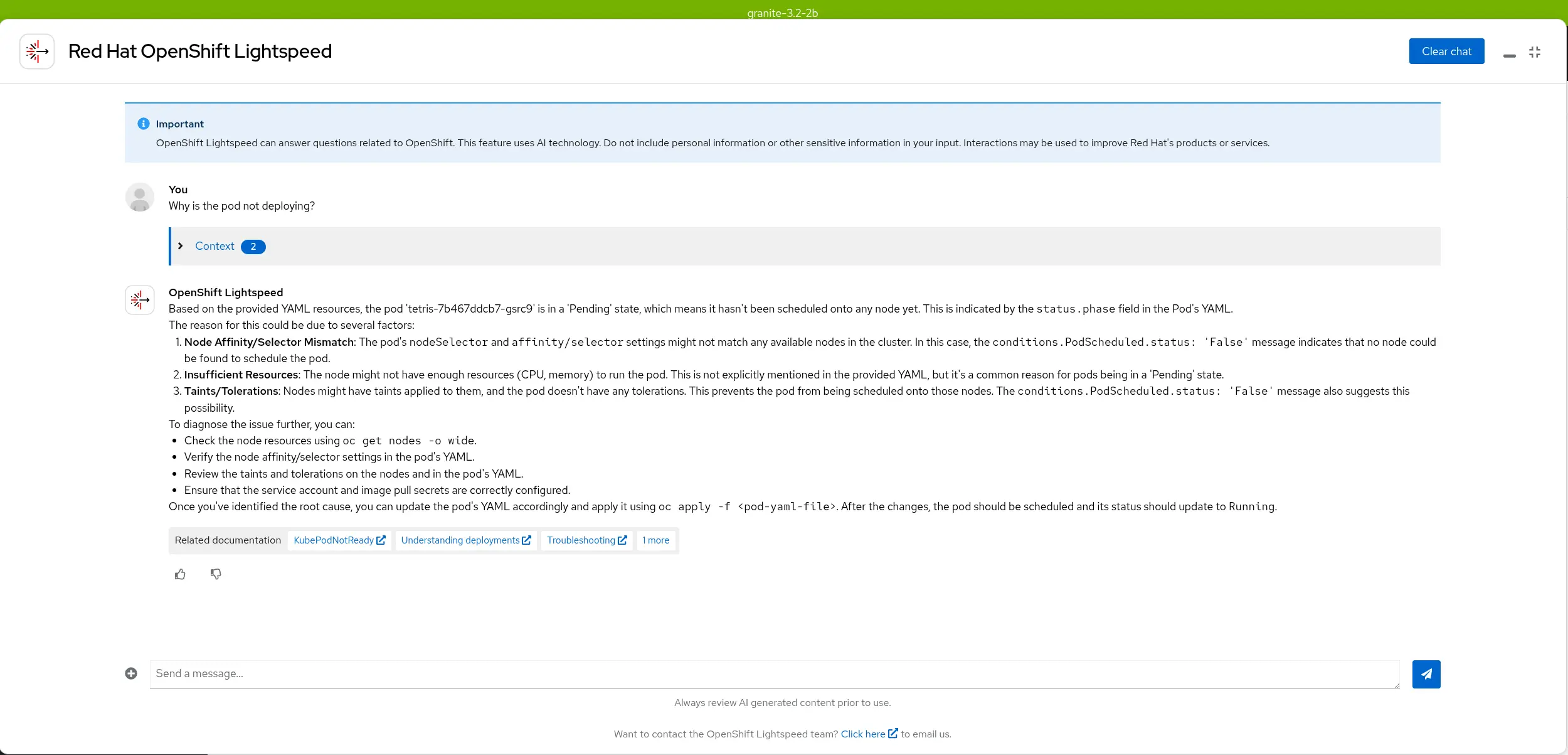Click the granite-3.2-2b model label
The width and height of the screenshot is (1568, 755).
[783, 13]
